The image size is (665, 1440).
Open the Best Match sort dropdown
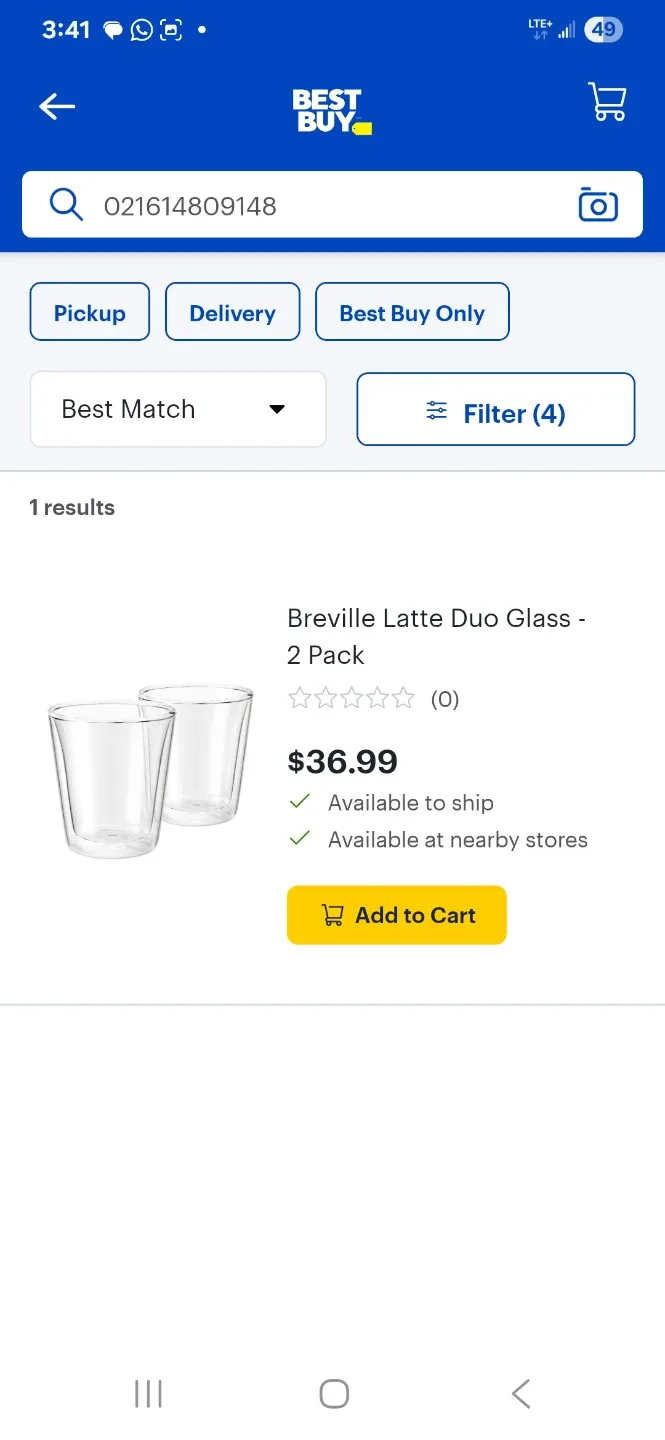tap(178, 409)
